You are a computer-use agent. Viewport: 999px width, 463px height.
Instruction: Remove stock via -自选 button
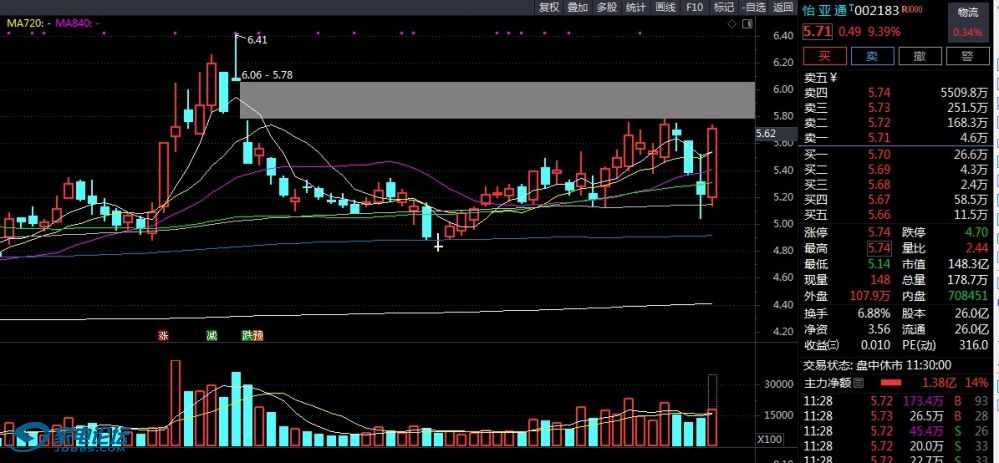pyautogui.click(x=754, y=7)
